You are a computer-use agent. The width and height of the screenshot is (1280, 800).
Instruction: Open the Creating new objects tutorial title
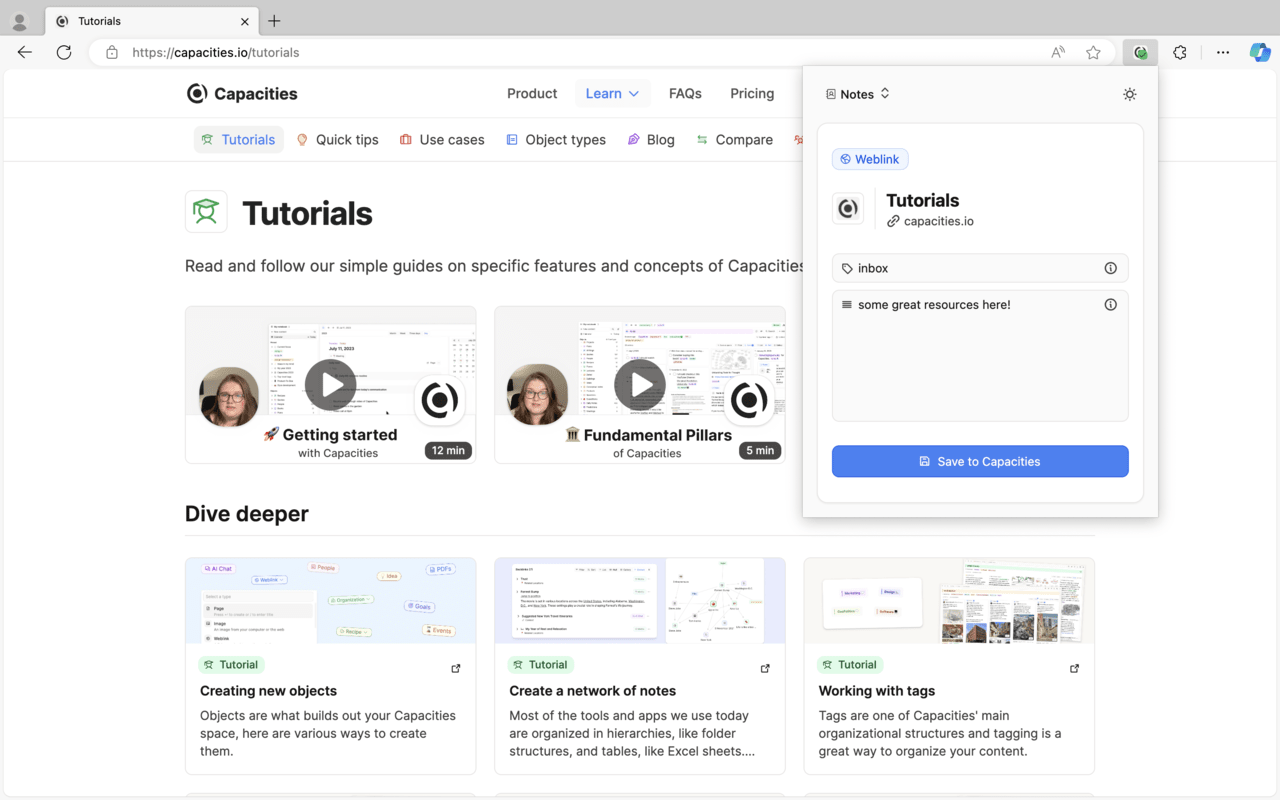pyautogui.click(x=268, y=691)
